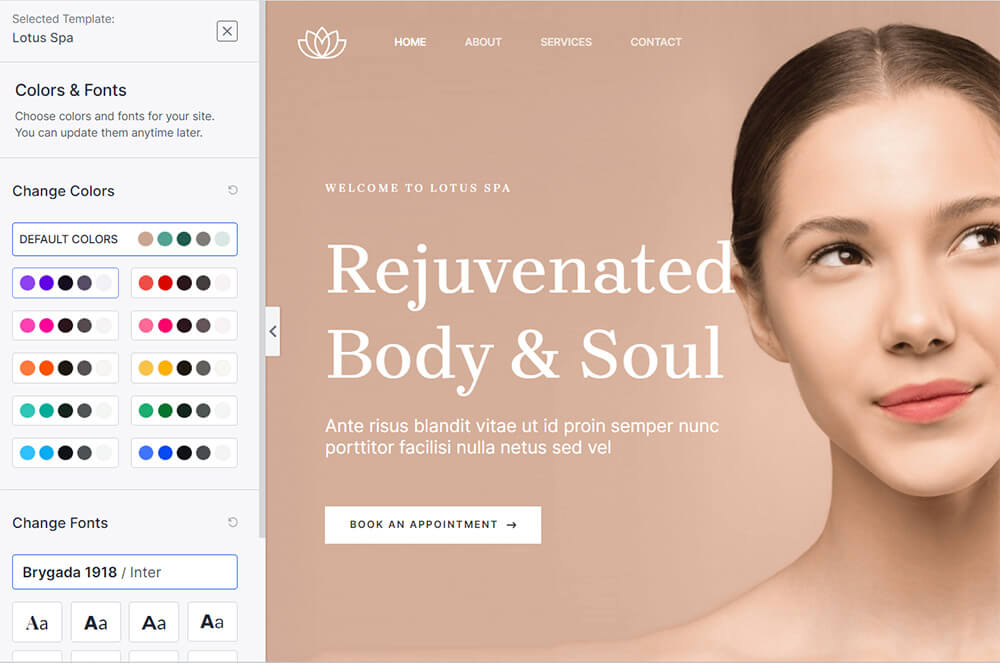
Task: Choose the royal blue color palette
Action: [x=184, y=453]
